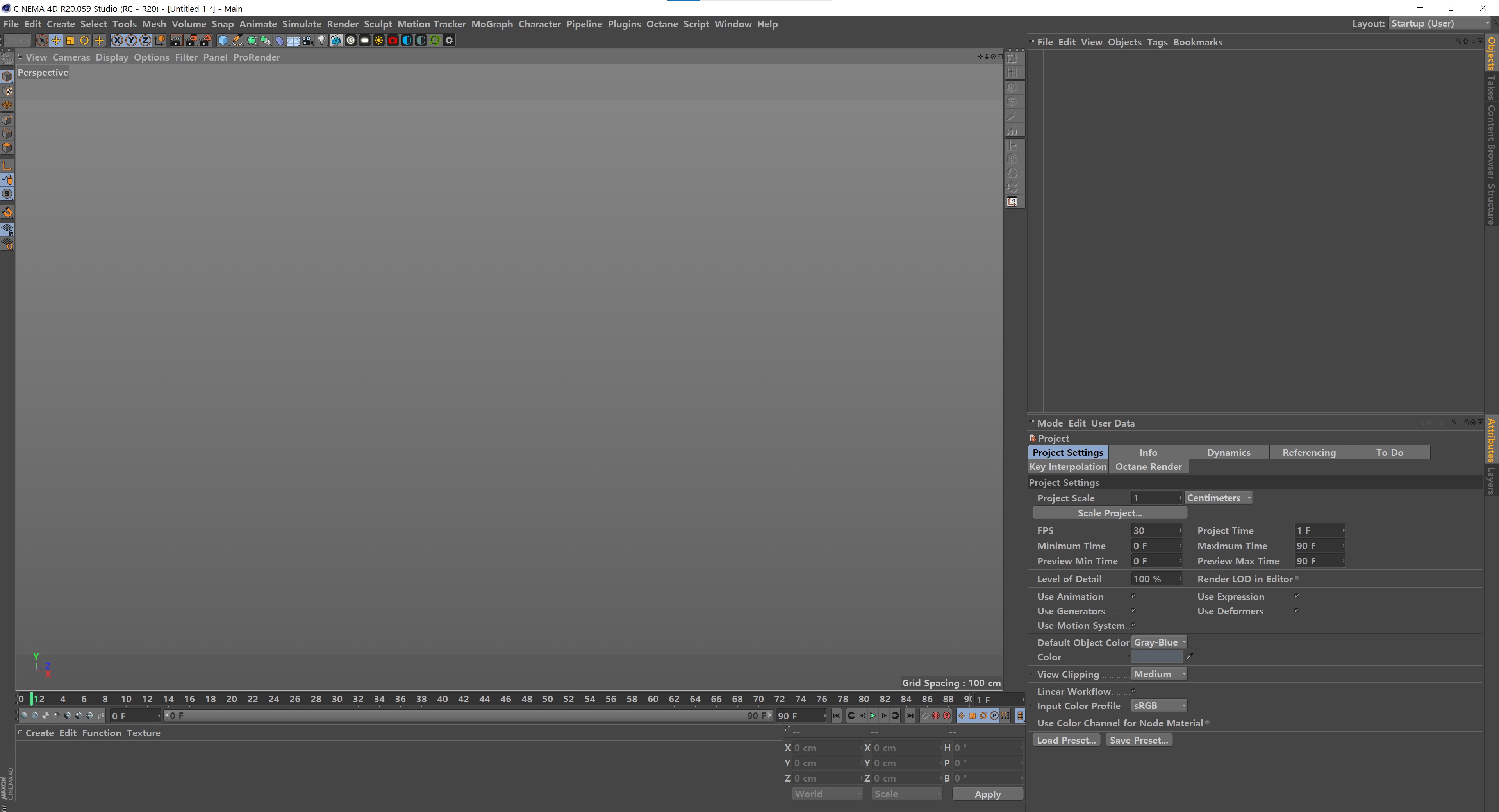Open the View Clipping Medium dropdown

pos(1159,673)
